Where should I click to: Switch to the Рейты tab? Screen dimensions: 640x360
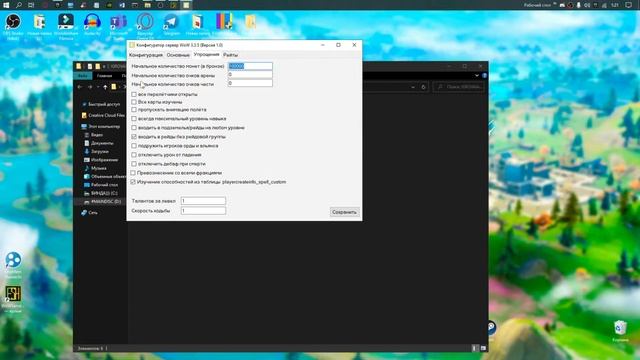(231, 55)
